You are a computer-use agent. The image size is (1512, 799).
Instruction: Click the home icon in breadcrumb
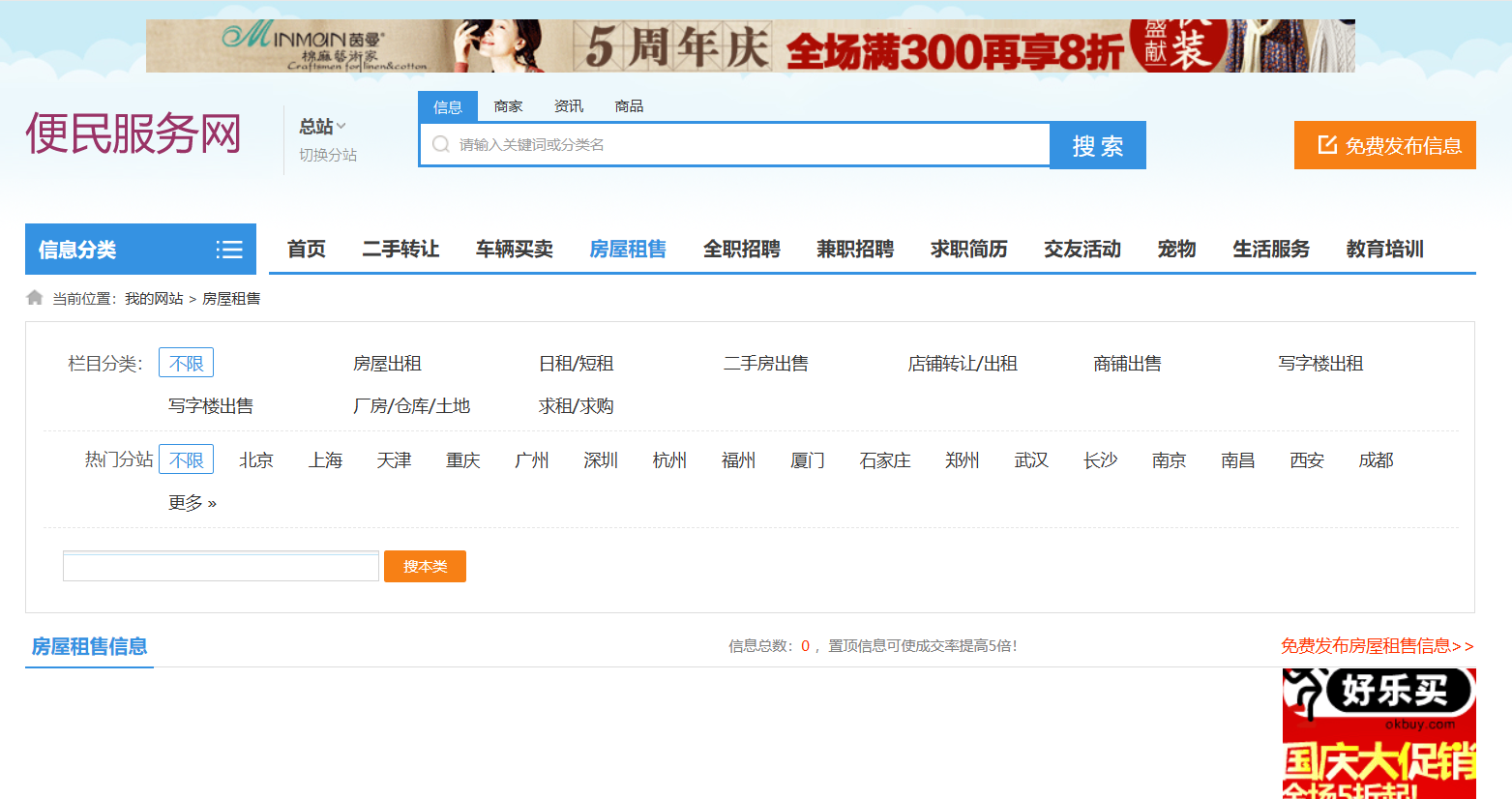click(35, 298)
